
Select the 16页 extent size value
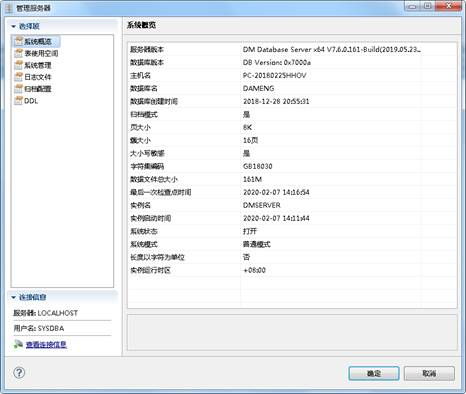pos(250,141)
